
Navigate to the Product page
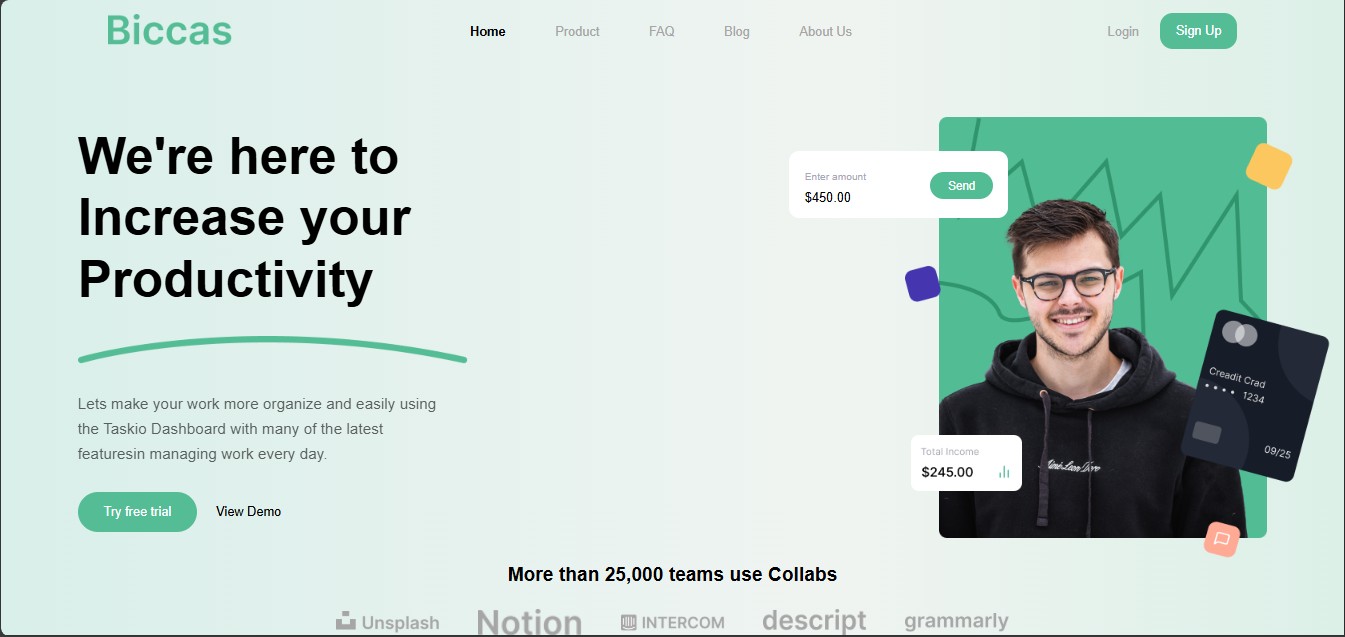coord(577,31)
